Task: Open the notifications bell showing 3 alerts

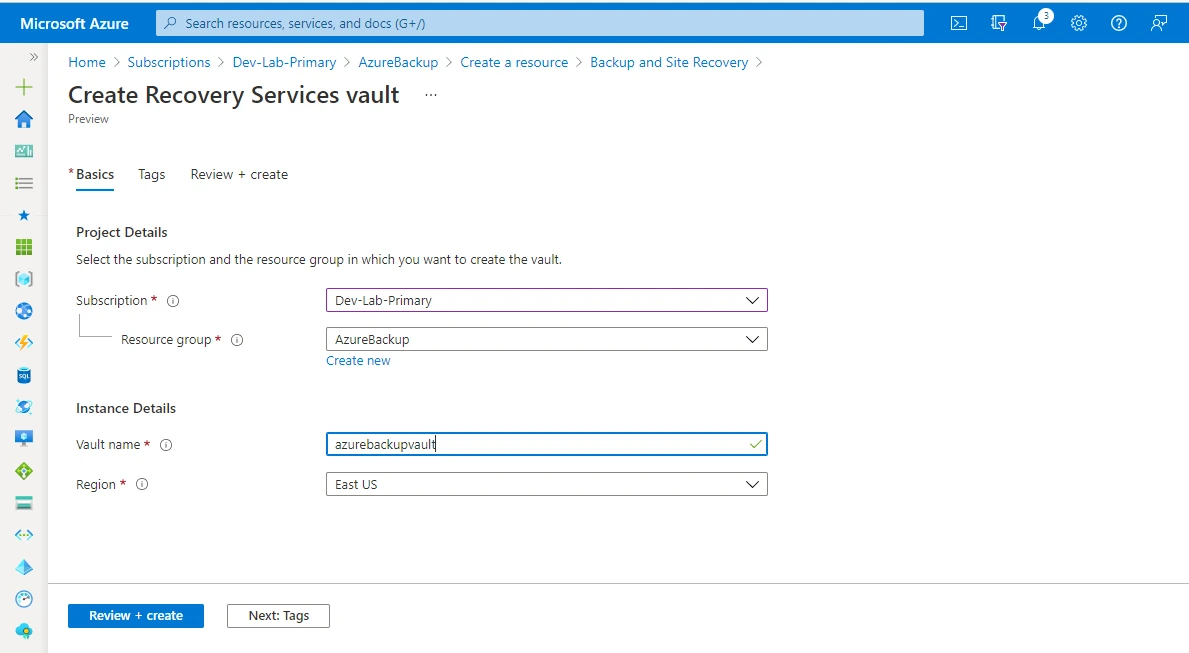Action: pos(1039,23)
